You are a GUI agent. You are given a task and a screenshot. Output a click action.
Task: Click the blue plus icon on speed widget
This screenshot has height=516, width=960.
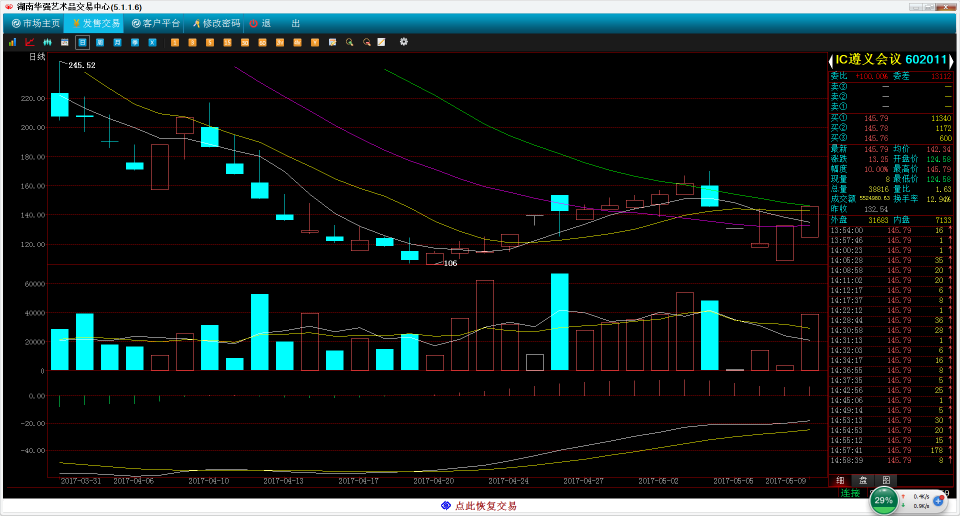click(938, 500)
